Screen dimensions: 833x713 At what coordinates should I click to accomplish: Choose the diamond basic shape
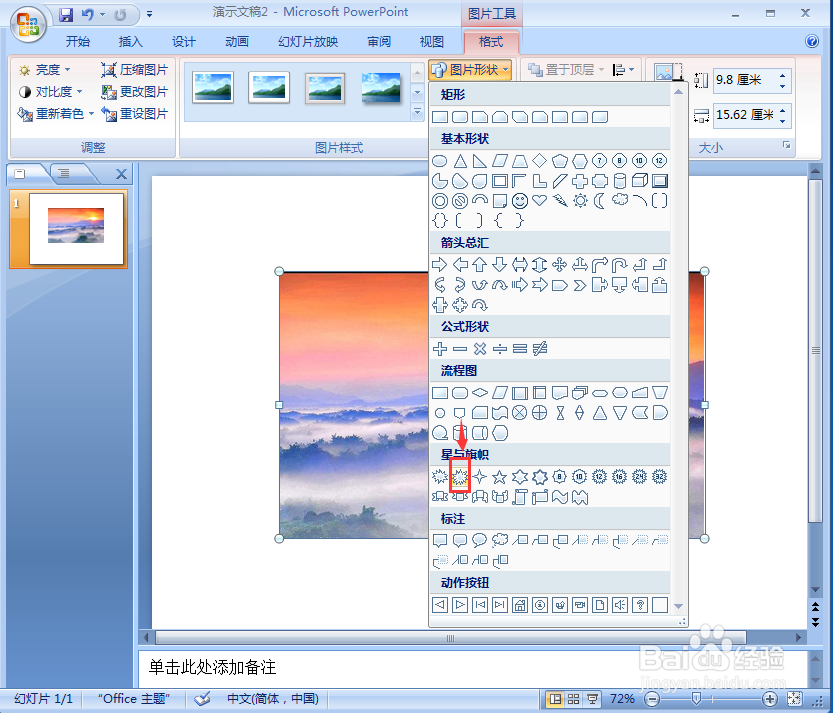click(540, 160)
